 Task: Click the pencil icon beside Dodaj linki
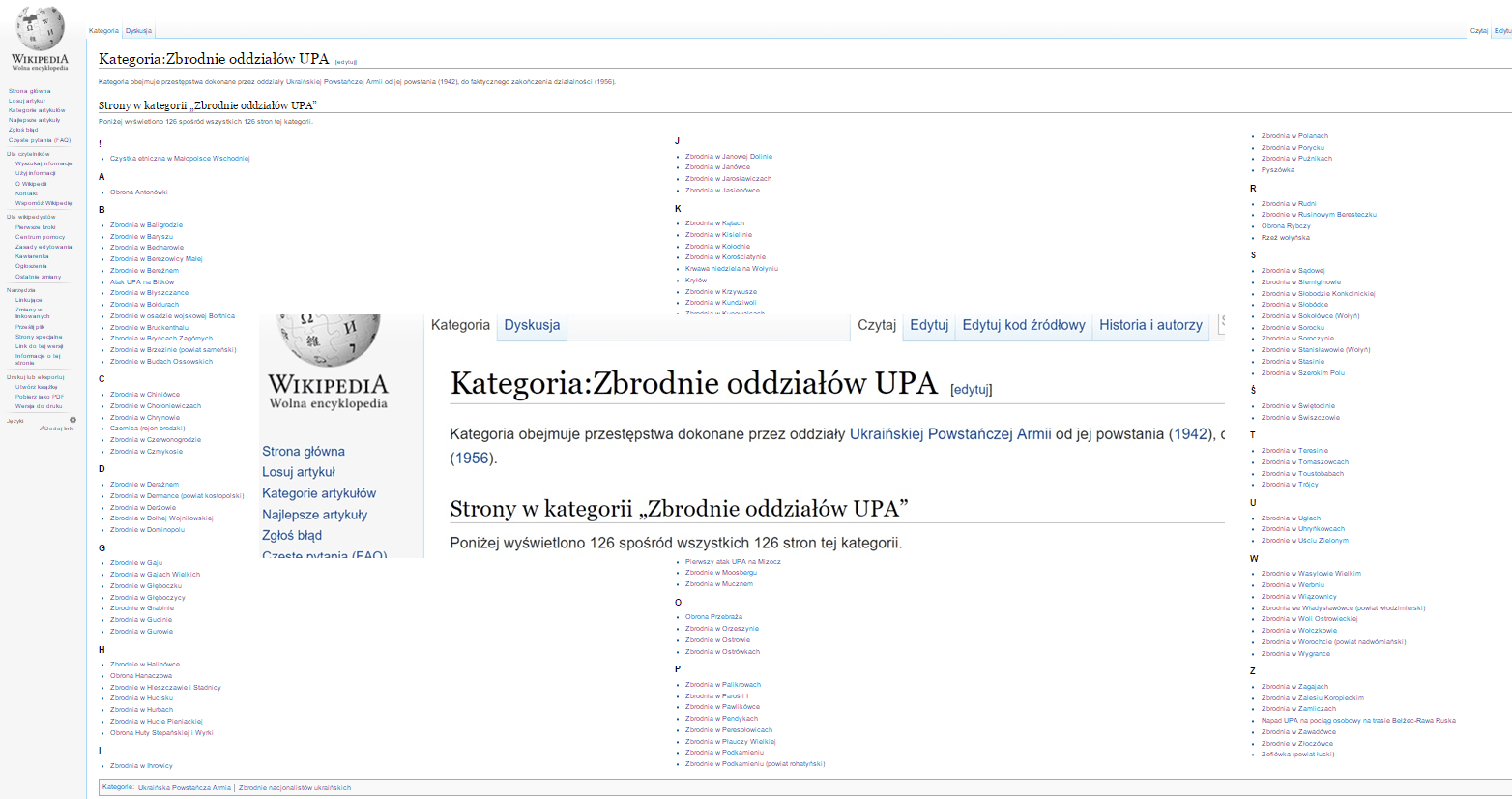(42, 428)
